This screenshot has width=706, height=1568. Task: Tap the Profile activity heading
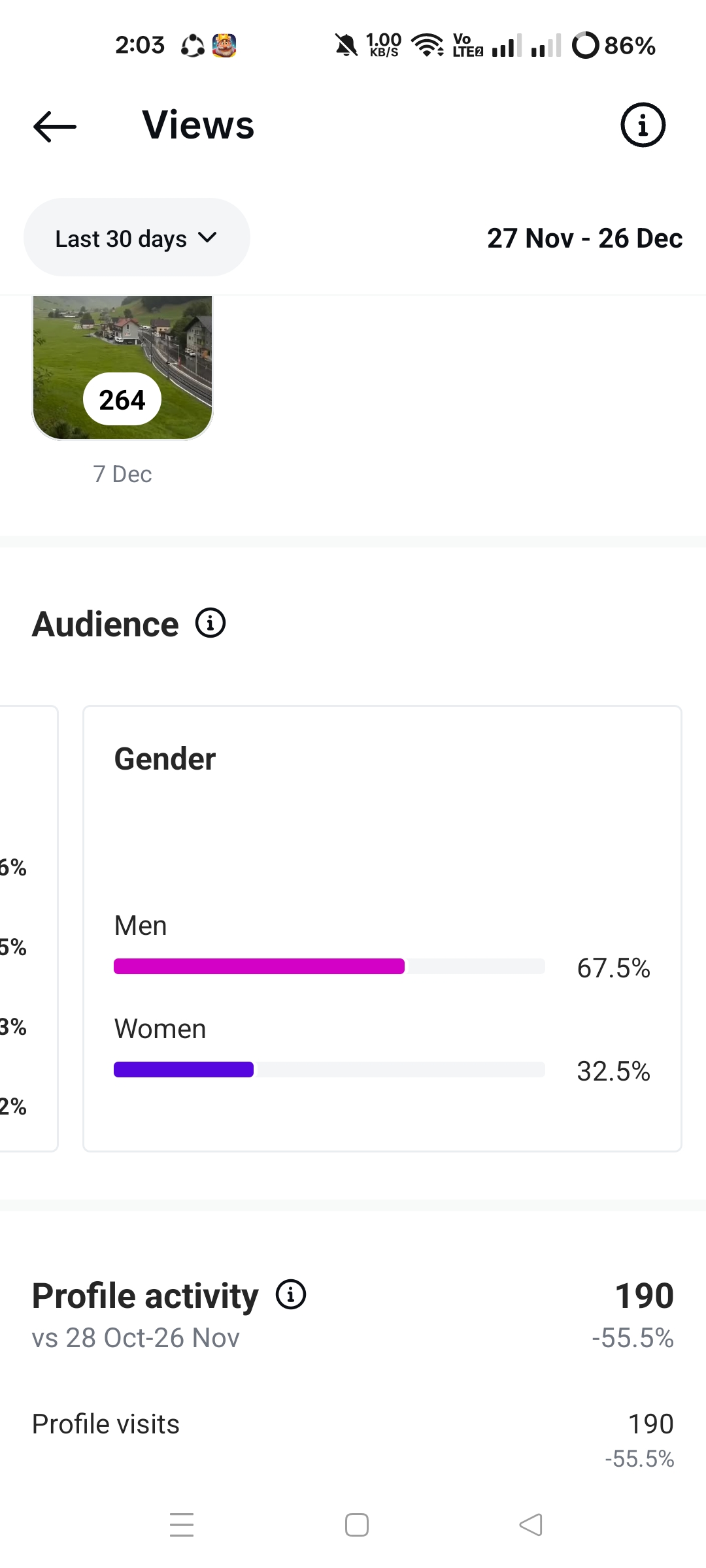pyautogui.click(x=145, y=1296)
